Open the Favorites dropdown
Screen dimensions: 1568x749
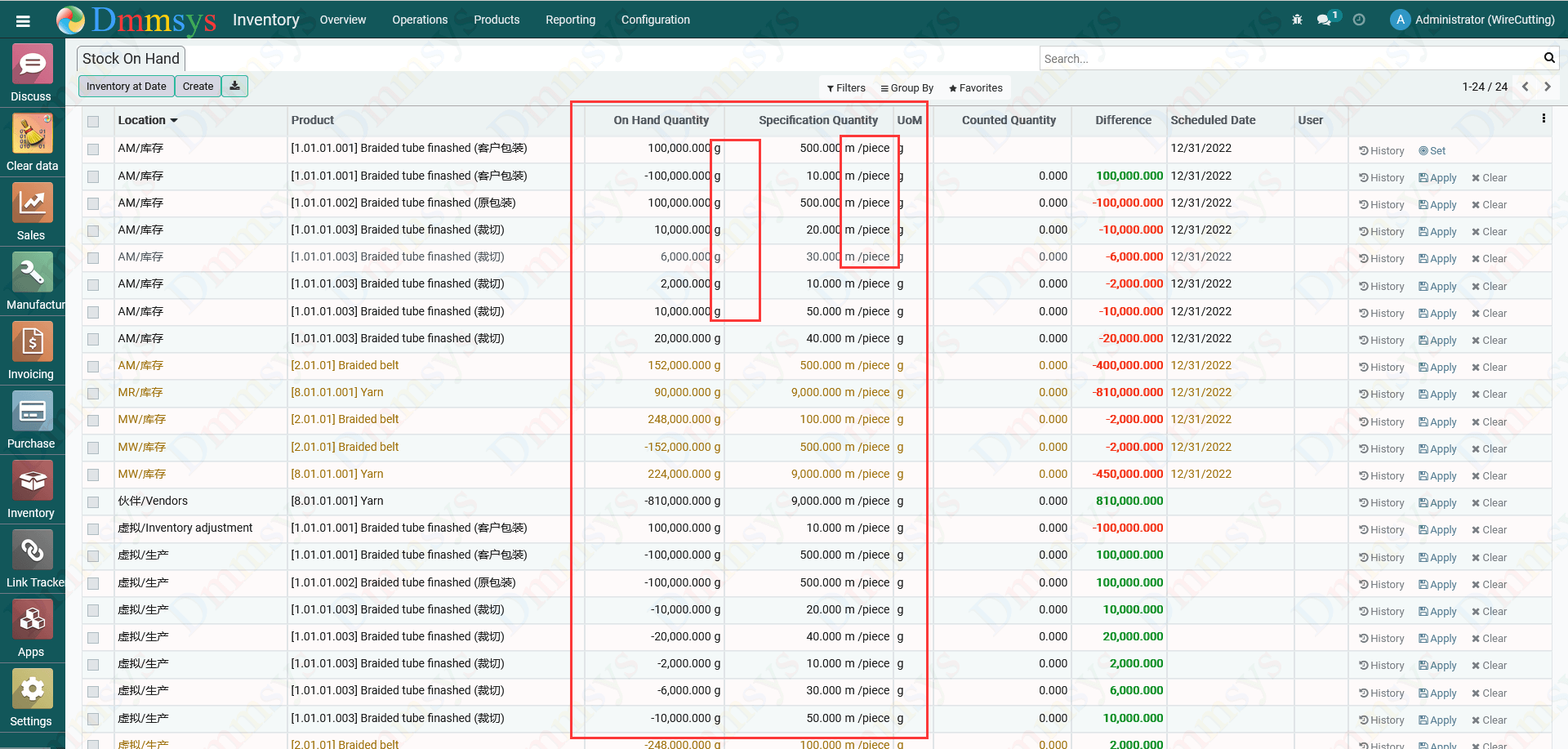[975, 88]
